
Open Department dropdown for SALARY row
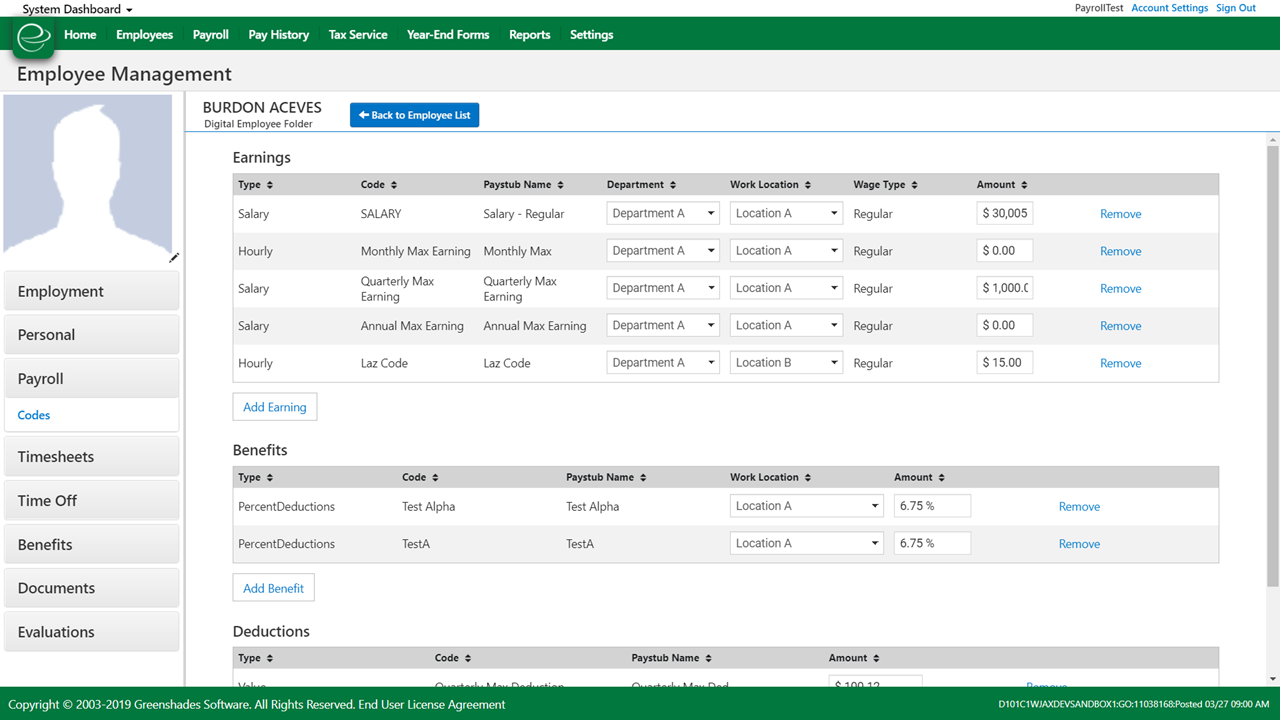point(663,214)
